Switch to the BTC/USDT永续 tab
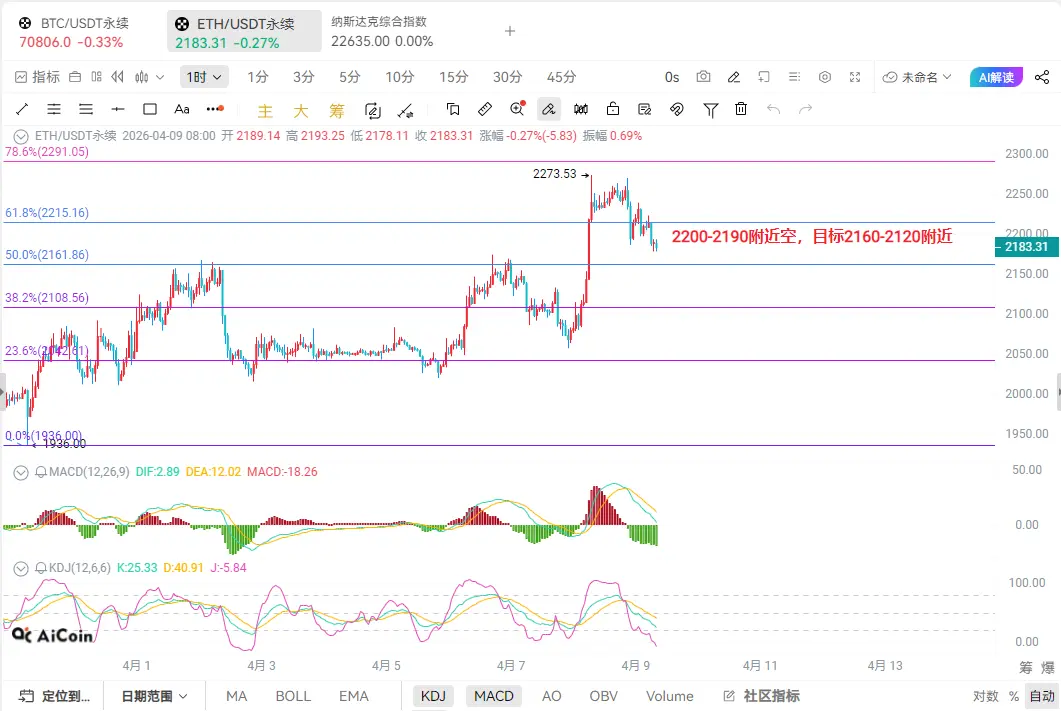Image resolution: width=1061 pixels, height=711 pixels. (x=73, y=32)
